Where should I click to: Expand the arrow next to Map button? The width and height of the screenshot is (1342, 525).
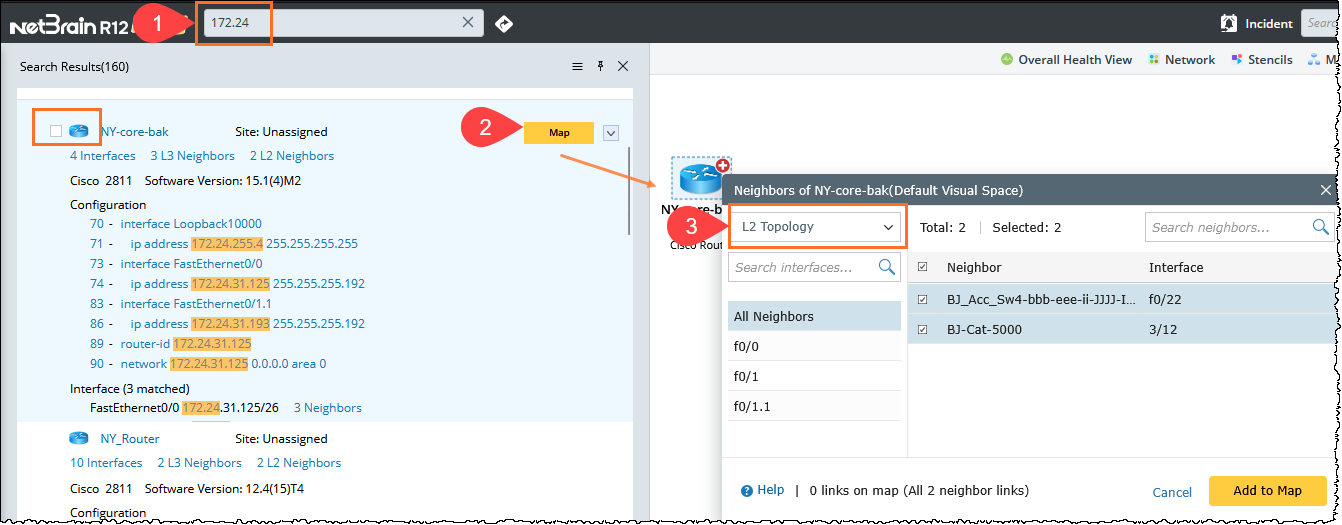[x=612, y=132]
